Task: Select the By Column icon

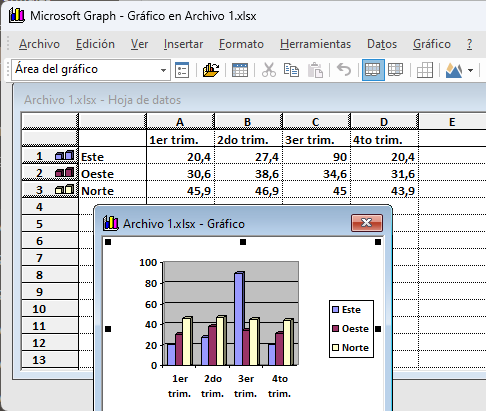Action: coord(396,70)
